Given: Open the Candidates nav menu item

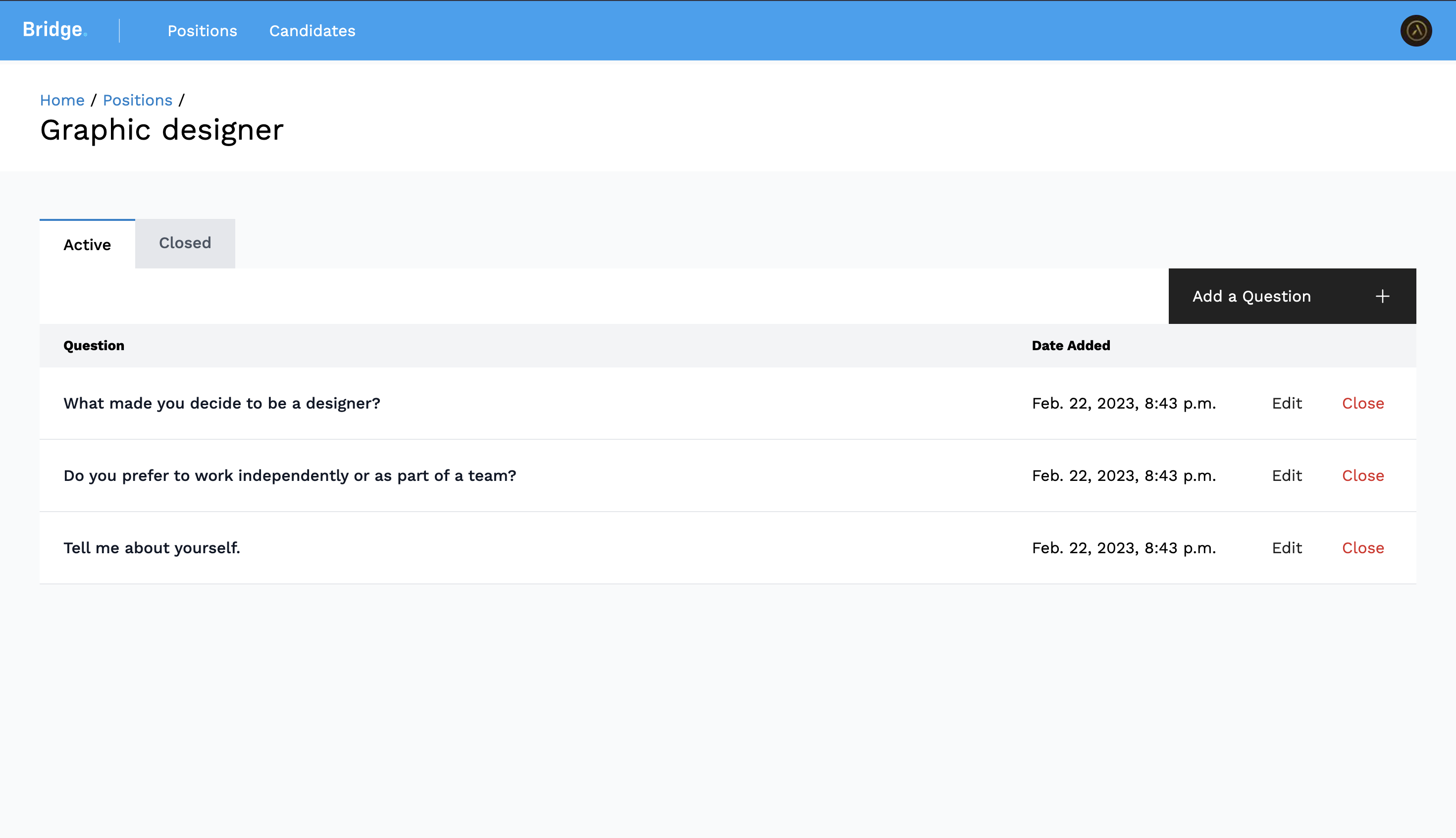Looking at the screenshot, I should pos(312,31).
